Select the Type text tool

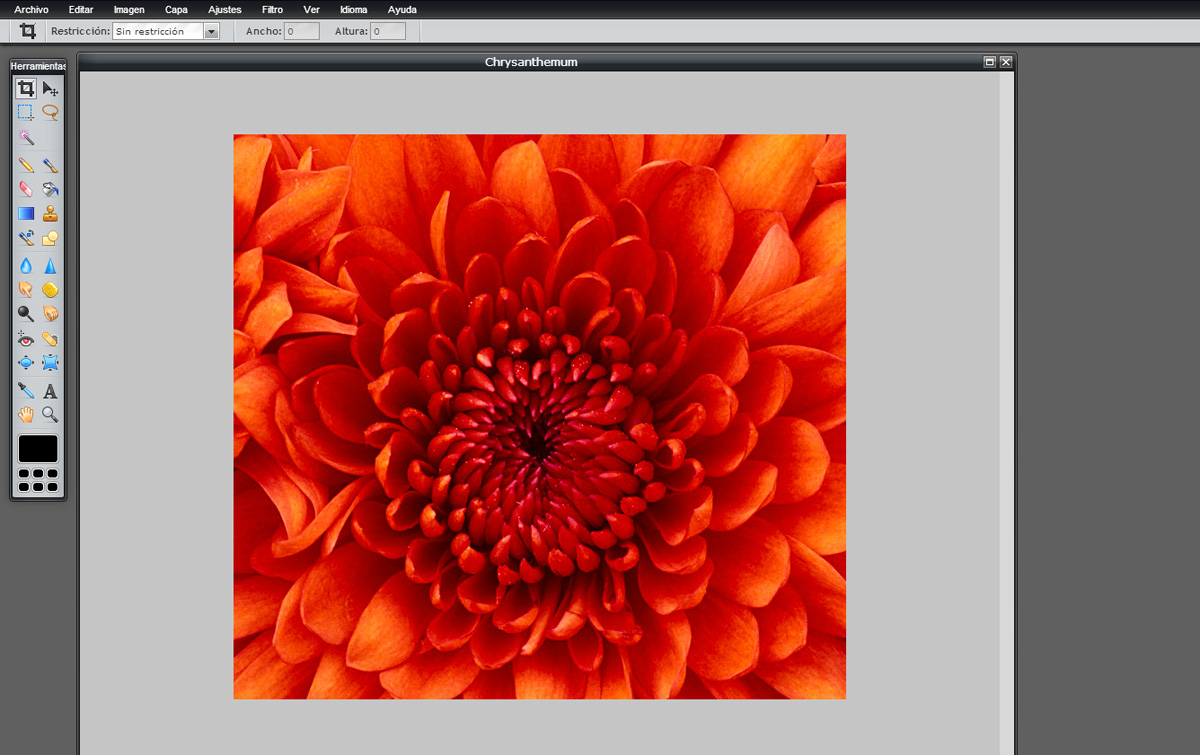(50, 391)
